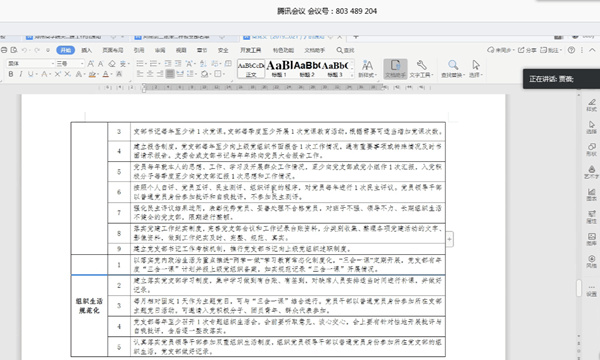Switch to the 页面布局 Page Layout tab
The height and width of the screenshot is (360, 600).
112,50
